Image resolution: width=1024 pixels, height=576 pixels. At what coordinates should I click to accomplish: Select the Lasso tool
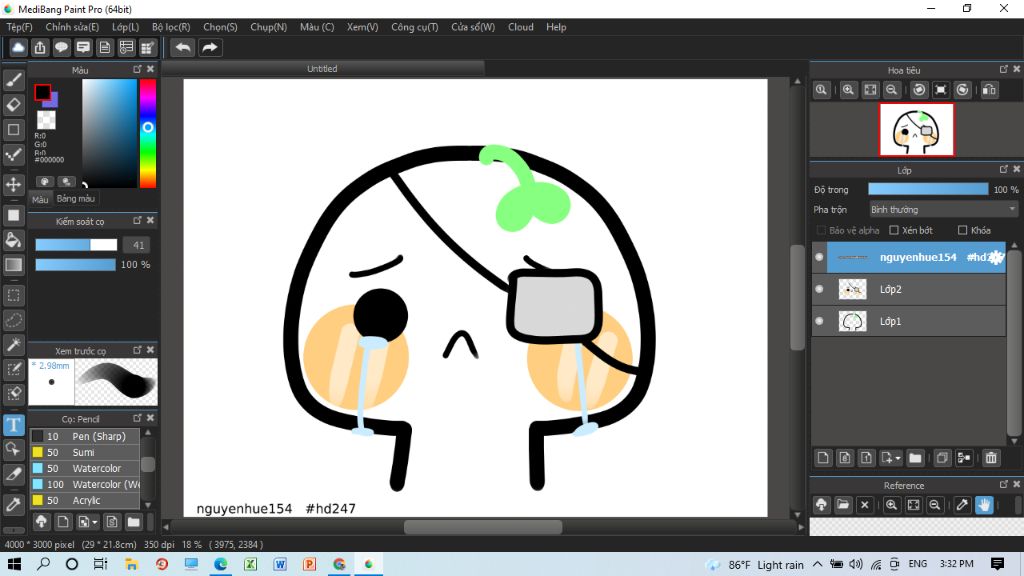point(14,320)
